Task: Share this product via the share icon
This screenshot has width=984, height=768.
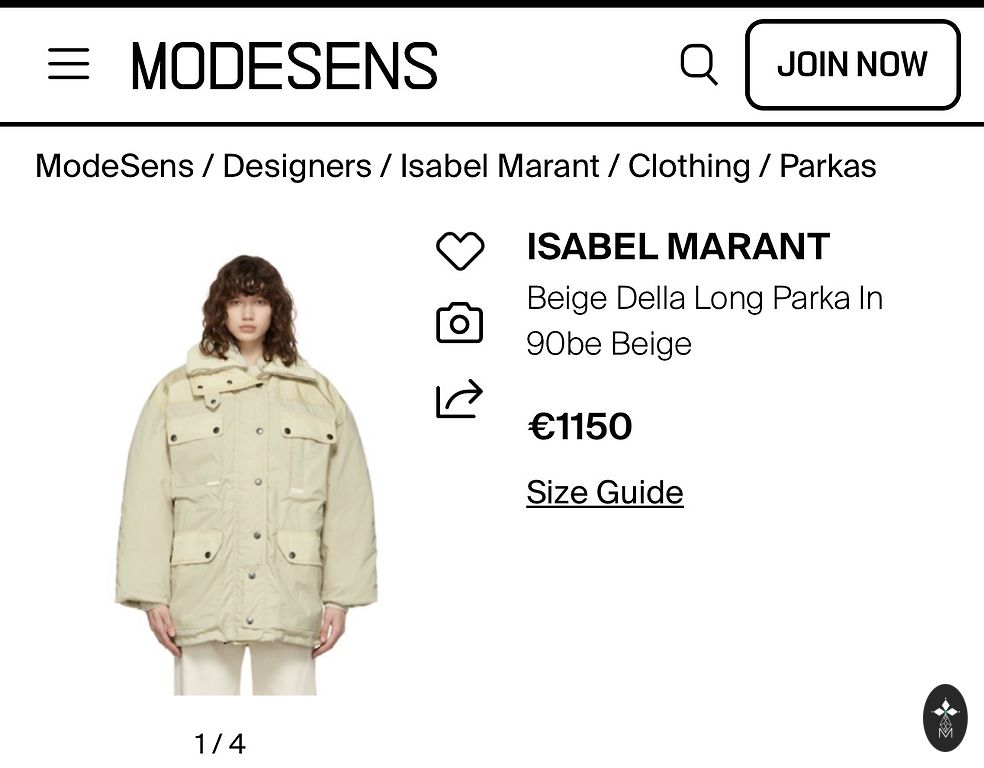Action: [460, 399]
